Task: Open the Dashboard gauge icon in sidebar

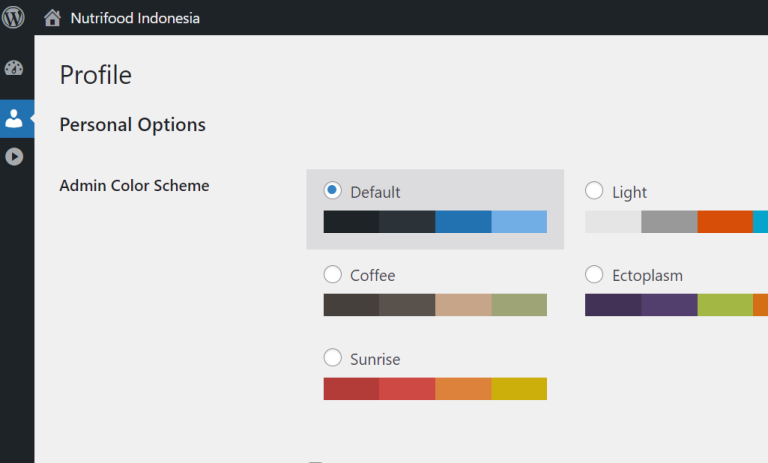Action: (14, 69)
